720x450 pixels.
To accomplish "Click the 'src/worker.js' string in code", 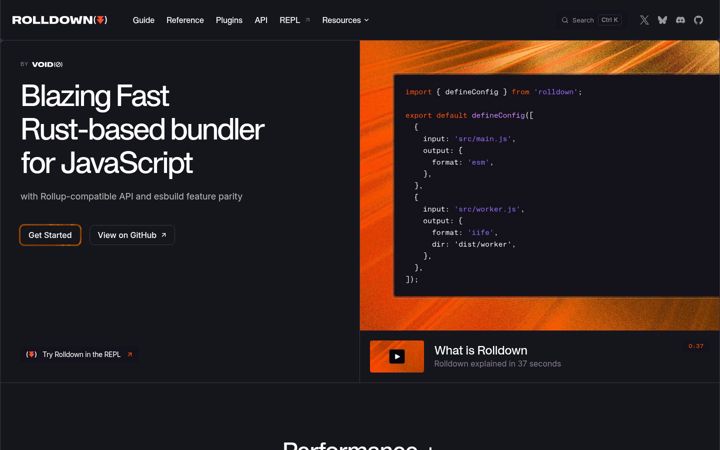I will point(487,209).
